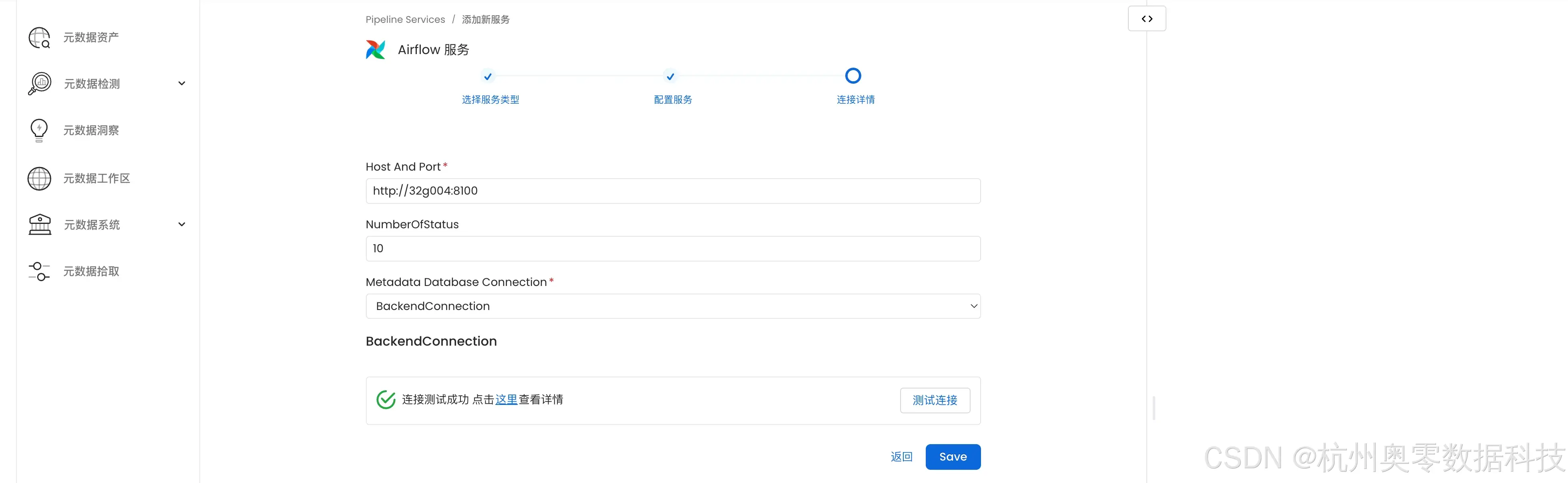Expand the 元数据系统 sidebar chevron

tap(181, 224)
